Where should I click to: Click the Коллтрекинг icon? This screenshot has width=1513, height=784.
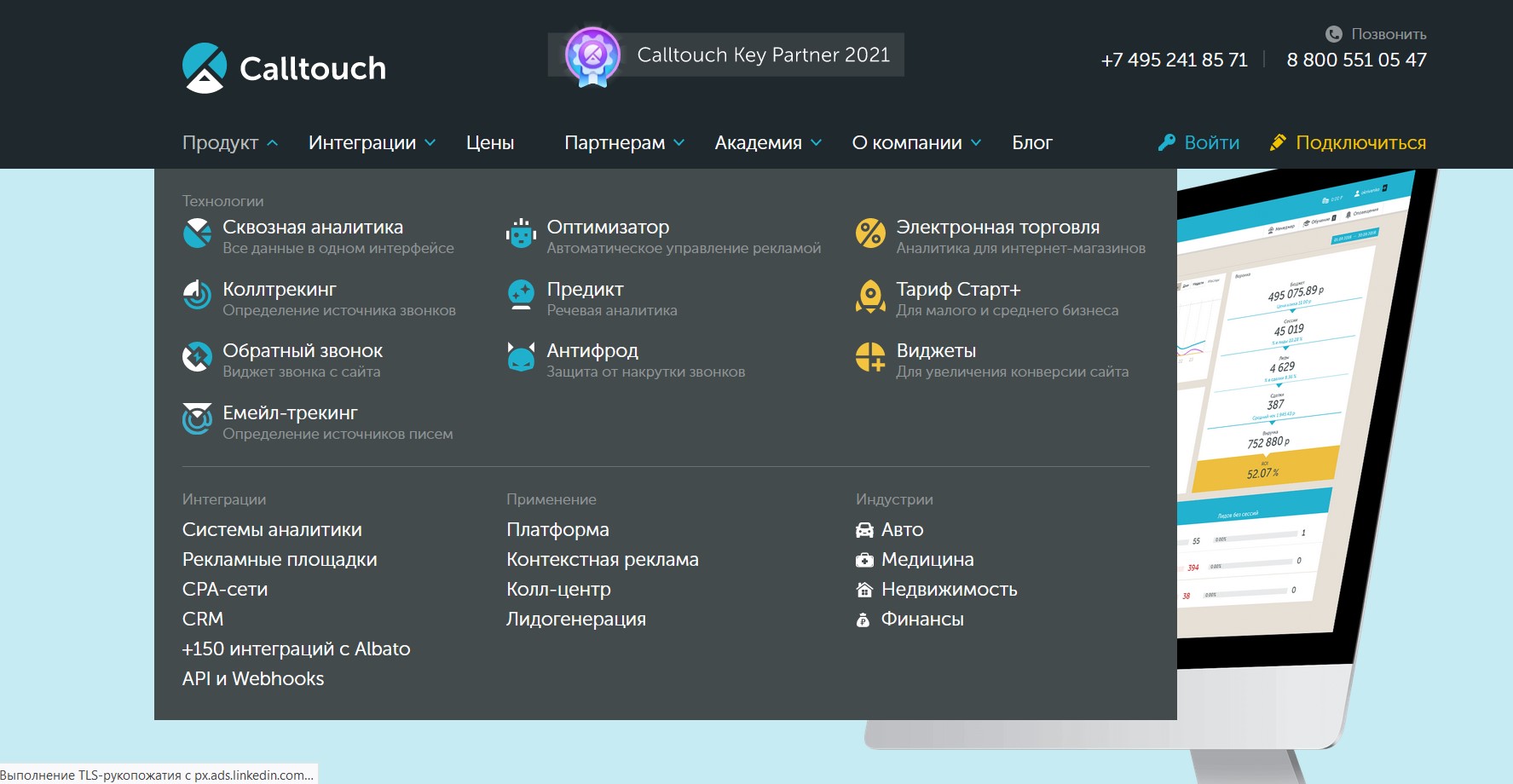tap(197, 296)
